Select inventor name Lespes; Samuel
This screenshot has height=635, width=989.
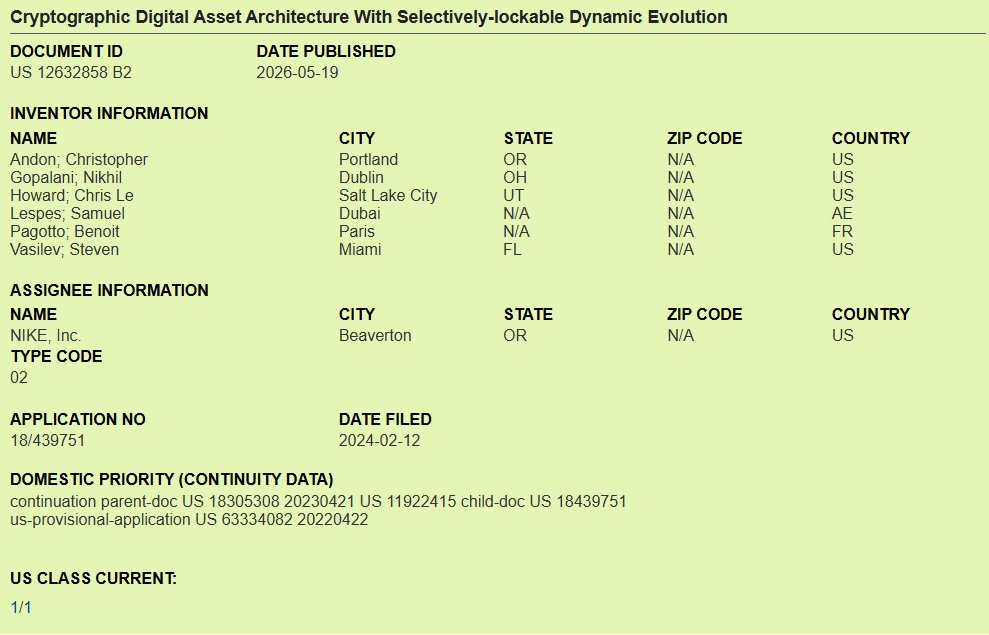(67, 214)
